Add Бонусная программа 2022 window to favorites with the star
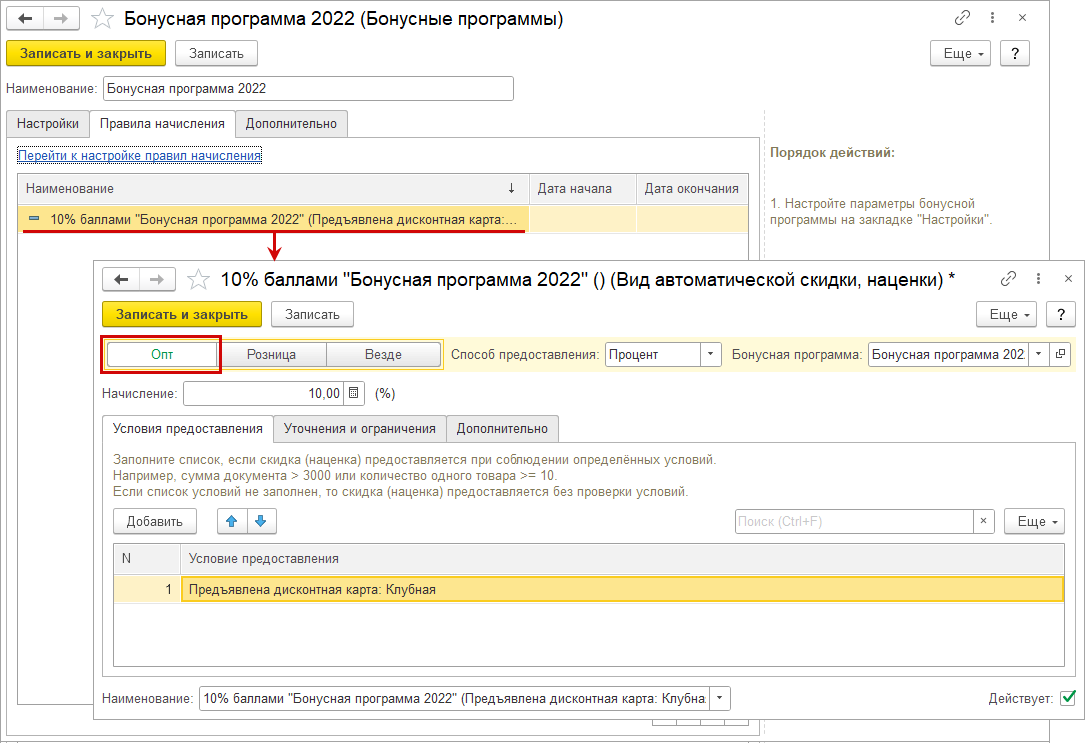Image resolution: width=1085 pixels, height=743 pixels. pyautogui.click(x=102, y=18)
